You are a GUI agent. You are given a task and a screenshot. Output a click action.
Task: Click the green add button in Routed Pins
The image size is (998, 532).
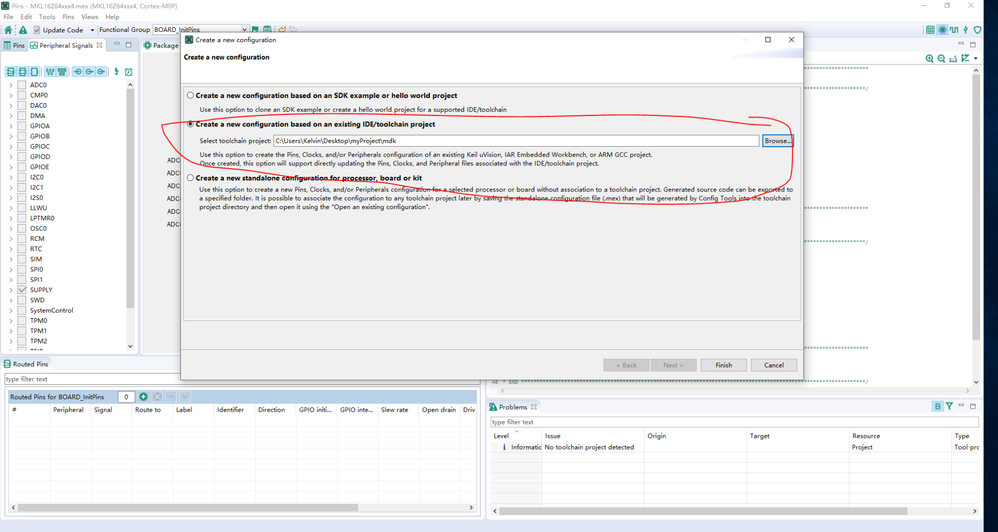pos(143,396)
